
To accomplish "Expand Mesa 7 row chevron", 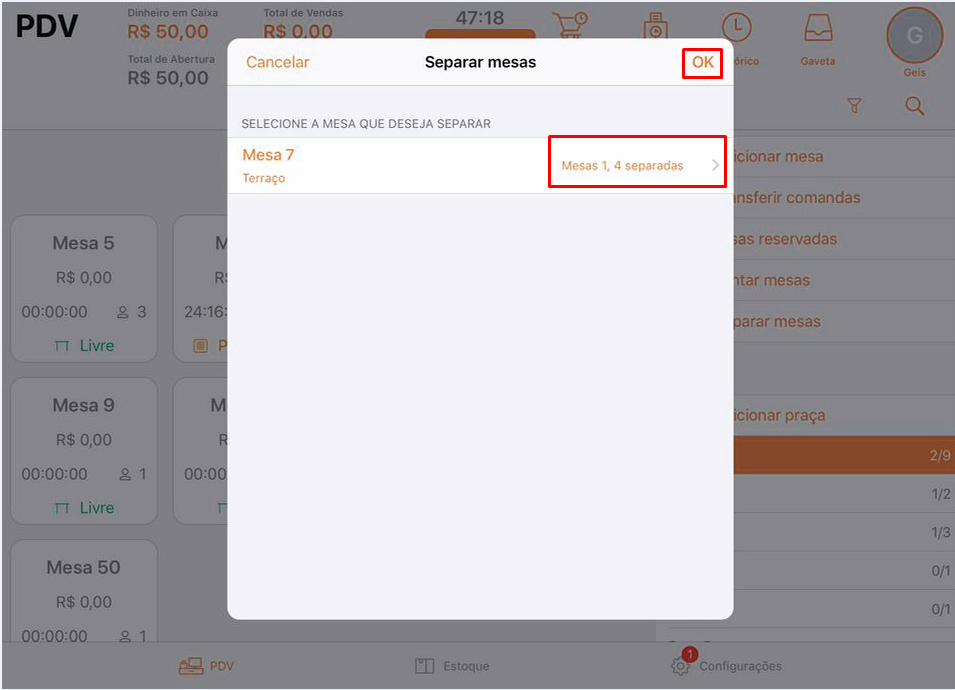I will (x=716, y=165).
